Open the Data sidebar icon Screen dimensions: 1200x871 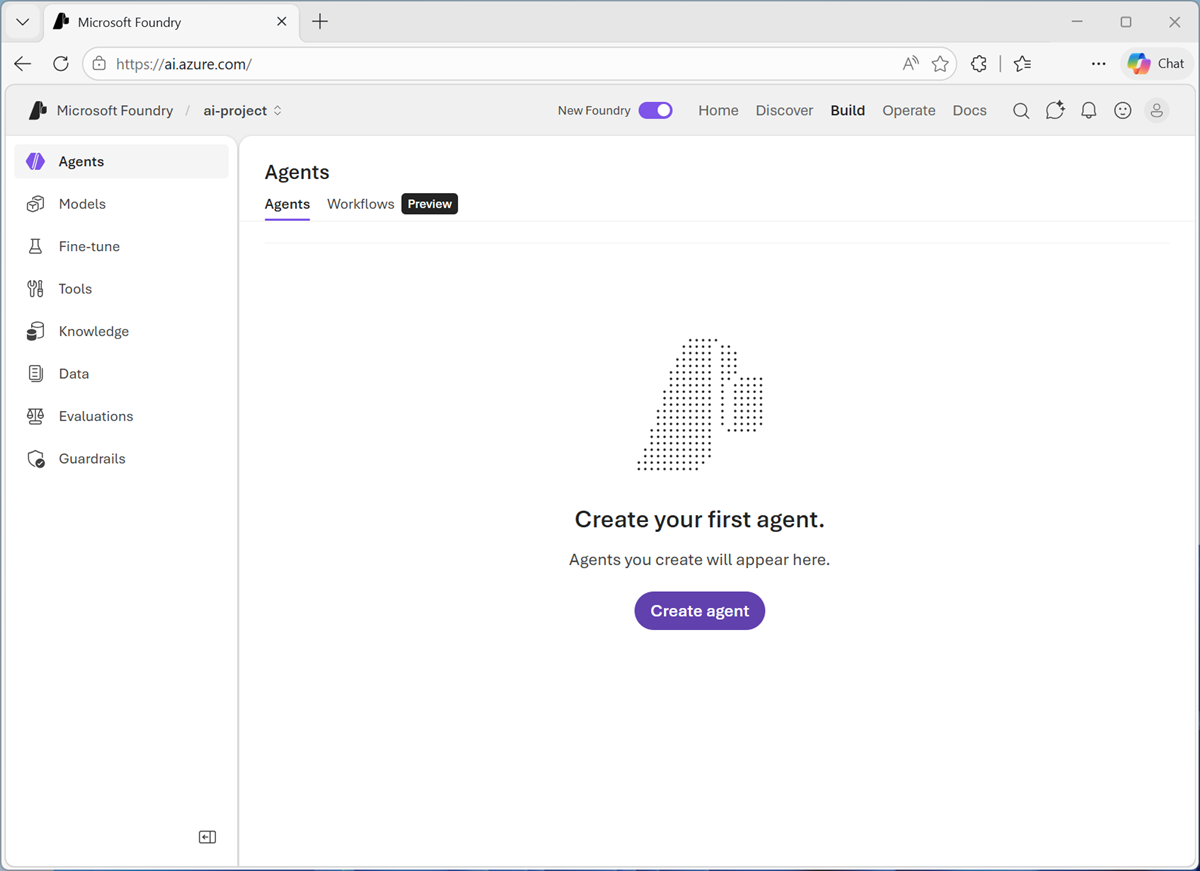click(35, 374)
